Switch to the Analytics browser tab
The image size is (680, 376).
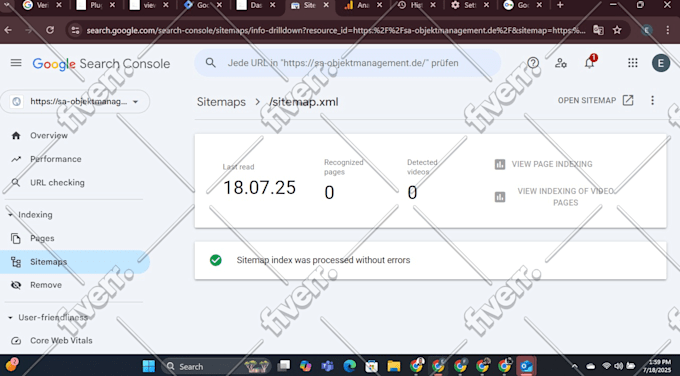click(x=363, y=5)
